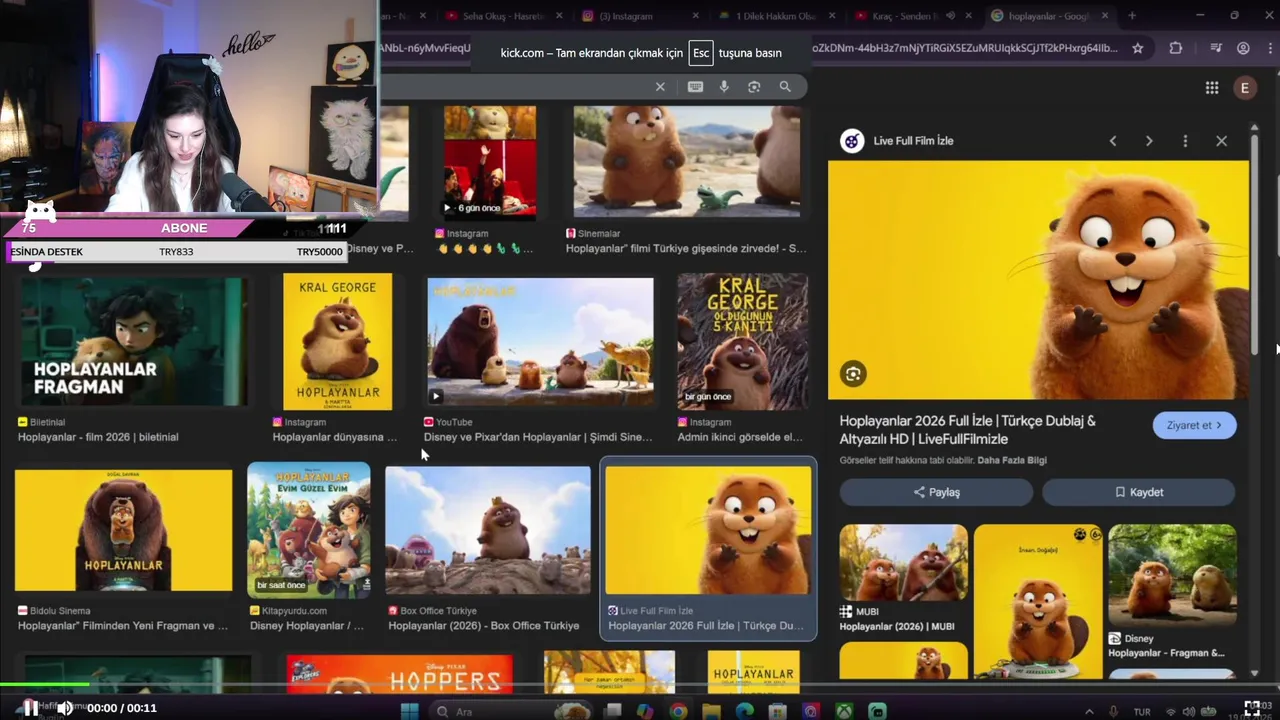Open the MUBI Hoplayanlar (2026) related image
The width and height of the screenshot is (1280, 720).
pos(903,561)
